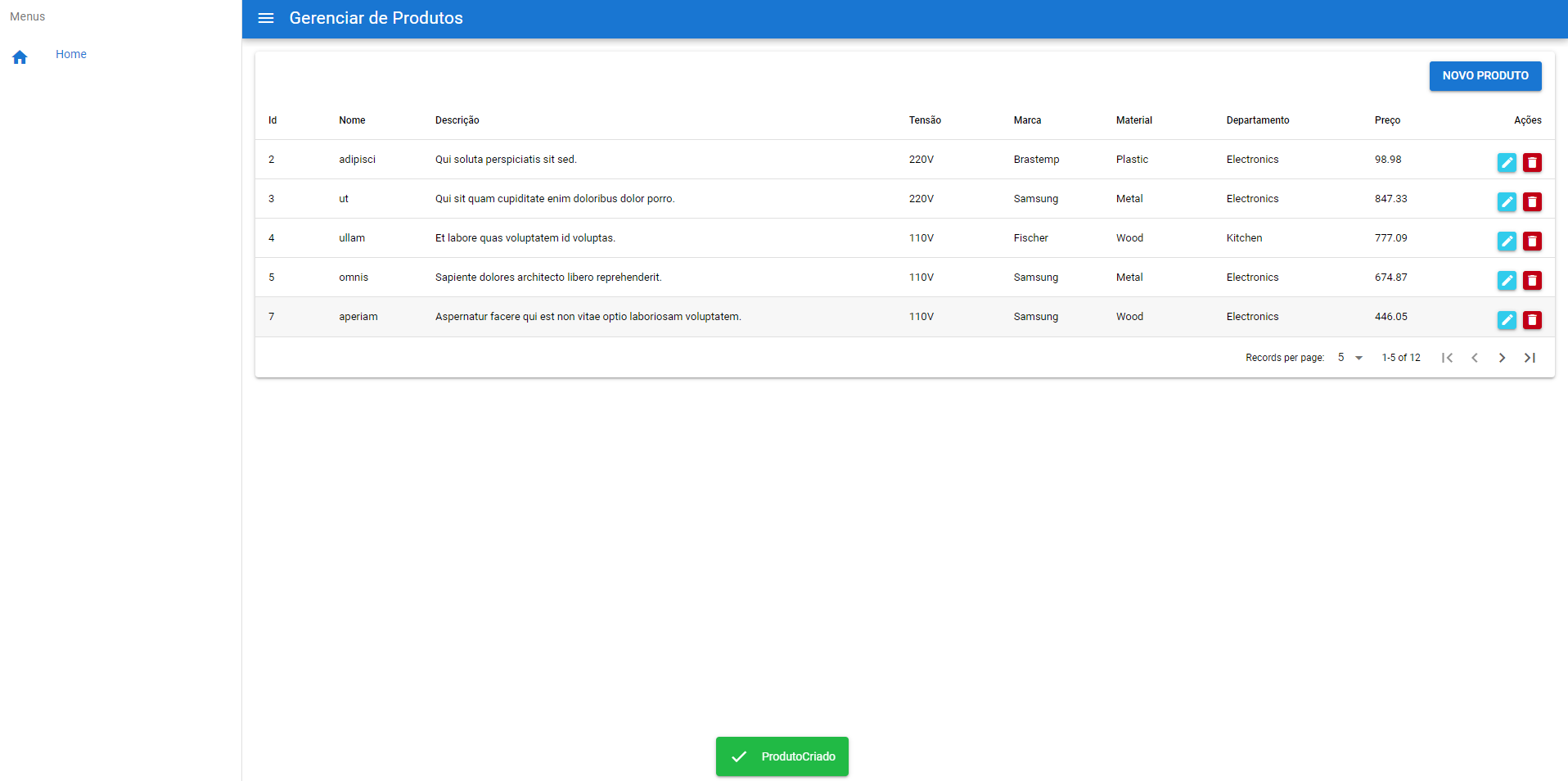Delete the product named ut
Viewport: 1568px width, 781px height.
click(x=1533, y=201)
